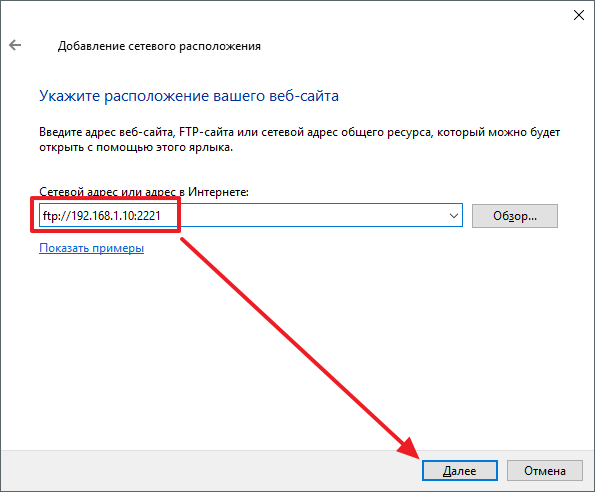Click the empty part of address combo box
The height and width of the screenshot is (492, 595).
click(311, 216)
